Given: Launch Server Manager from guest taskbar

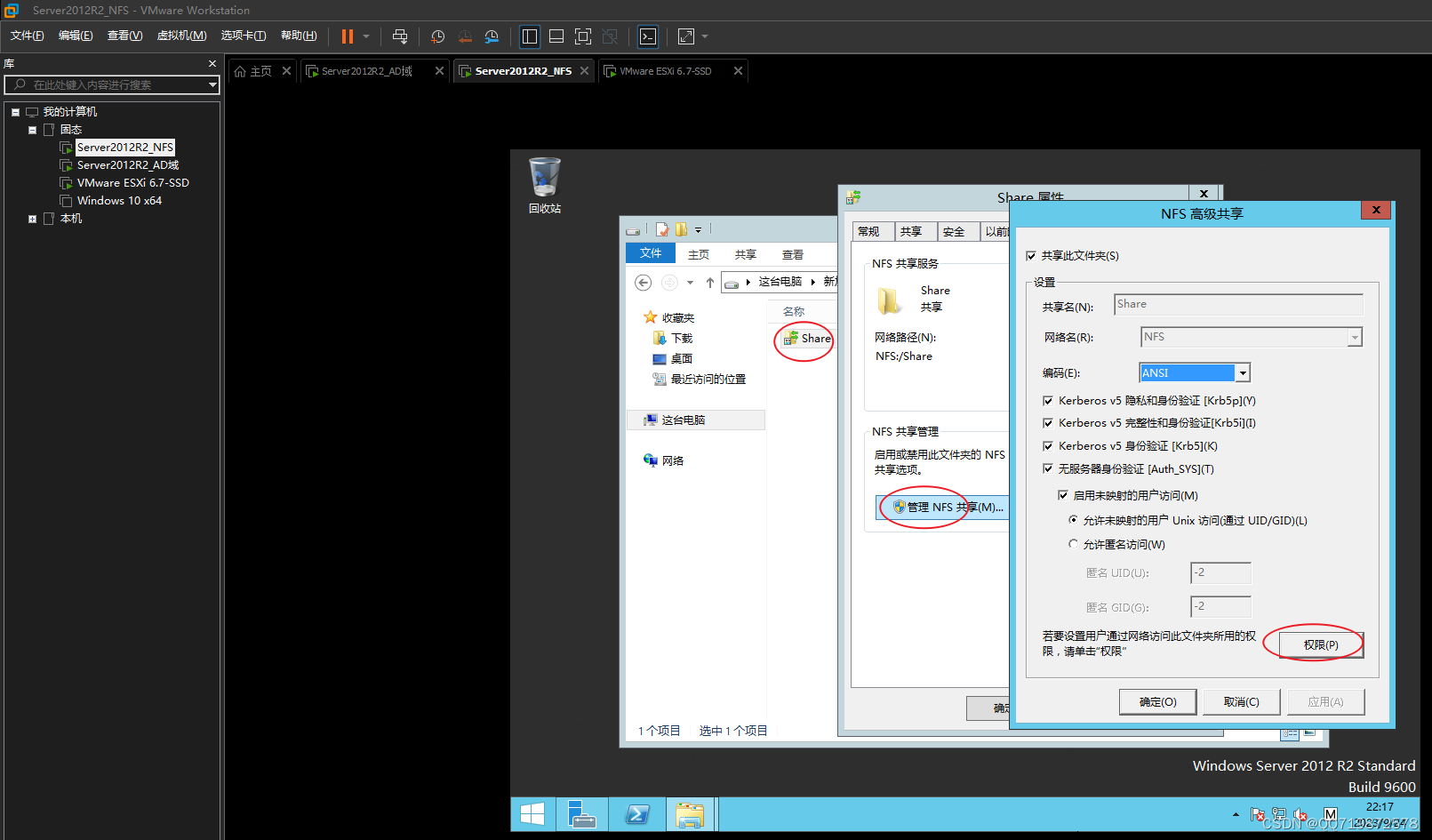Looking at the screenshot, I should [x=582, y=814].
